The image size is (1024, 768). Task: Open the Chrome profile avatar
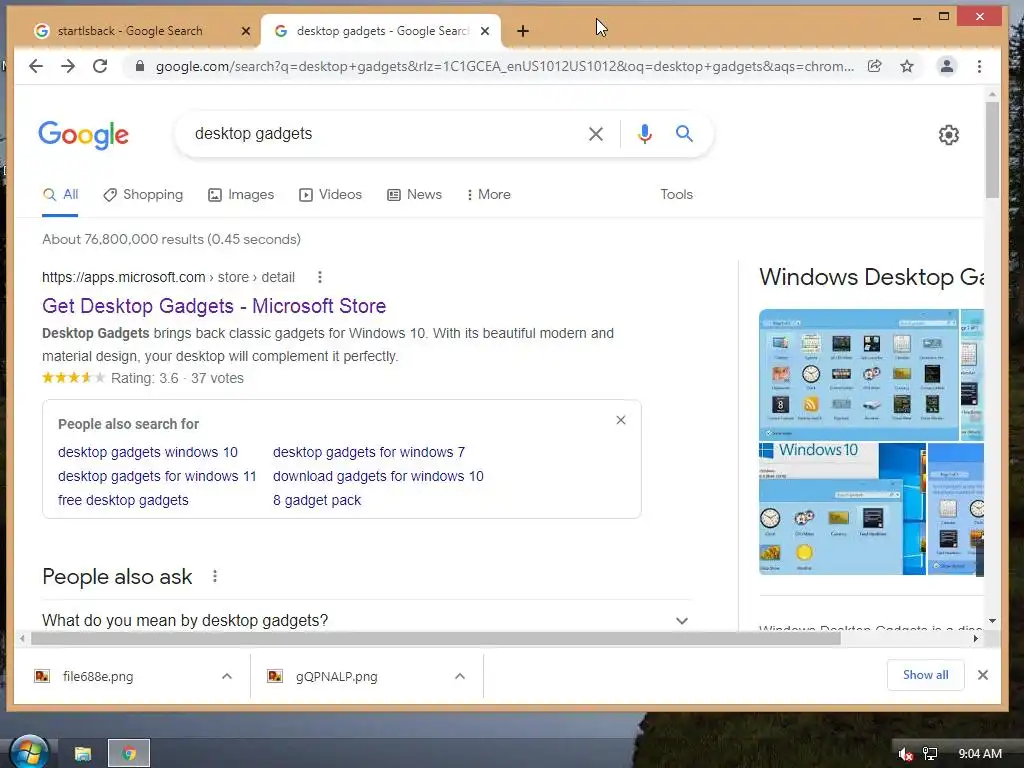pyautogui.click(x=946, y=66)
